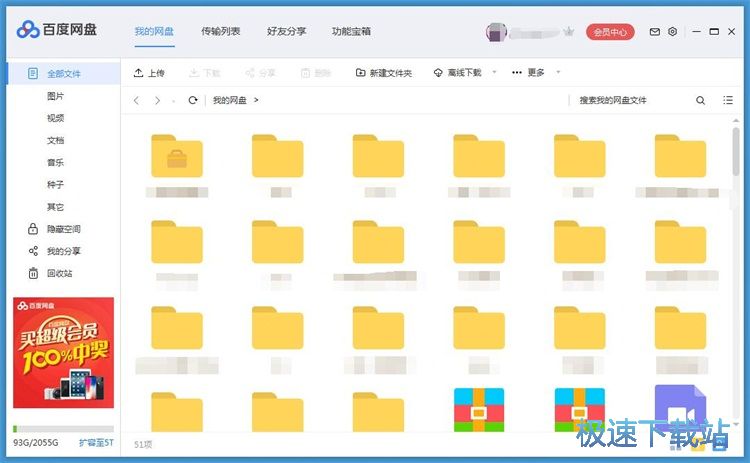Viewport: 750px width, 463px height.
Task: Open the 会员中心 button
Action: point(610,32)
